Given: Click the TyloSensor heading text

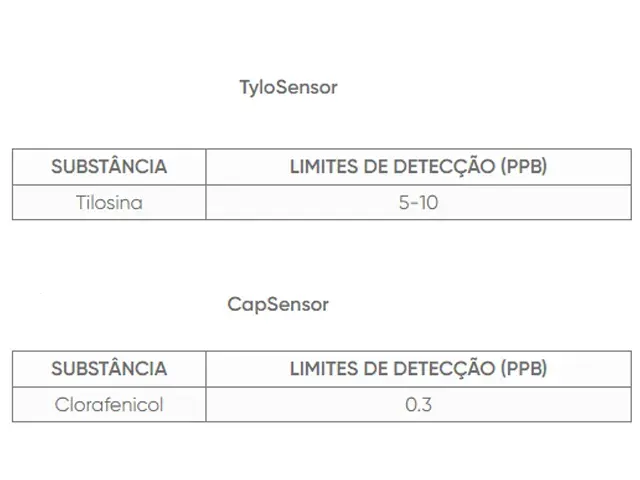Looking at the screenshot, I should tap(288, 88).
